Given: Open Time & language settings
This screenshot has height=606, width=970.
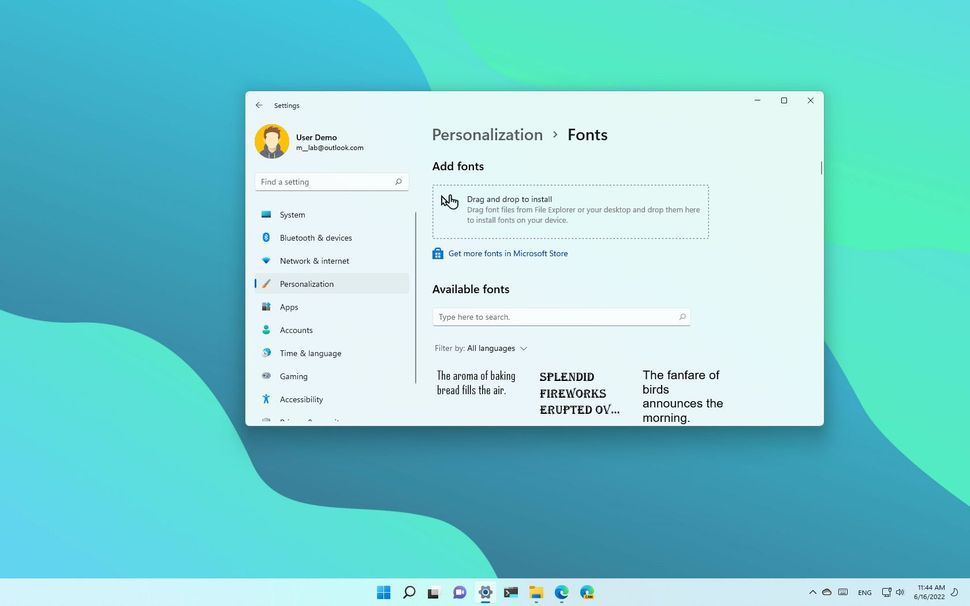Looking at the screenshot, I should [311, 353].
